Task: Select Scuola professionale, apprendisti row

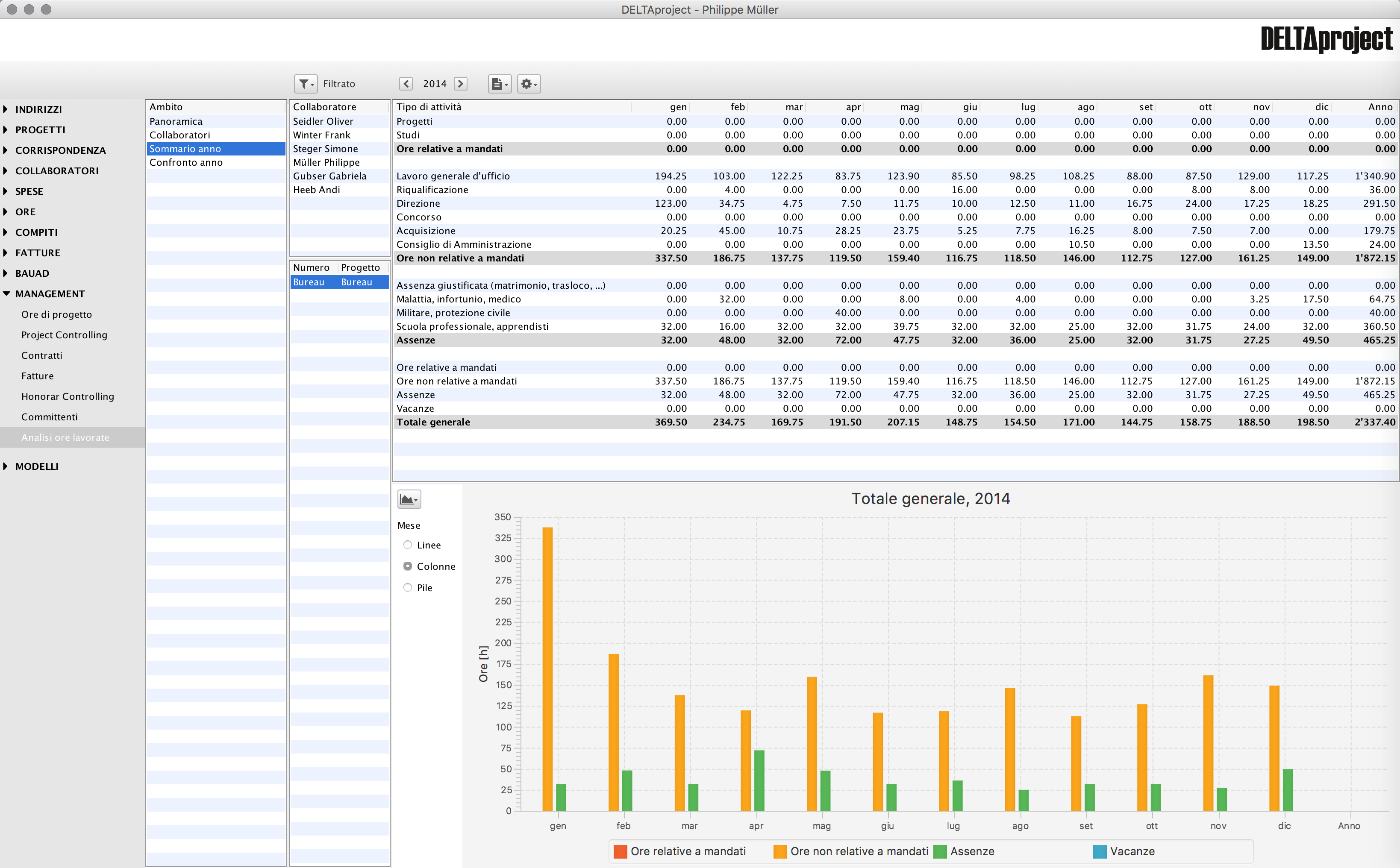Action: pos(895,327)
